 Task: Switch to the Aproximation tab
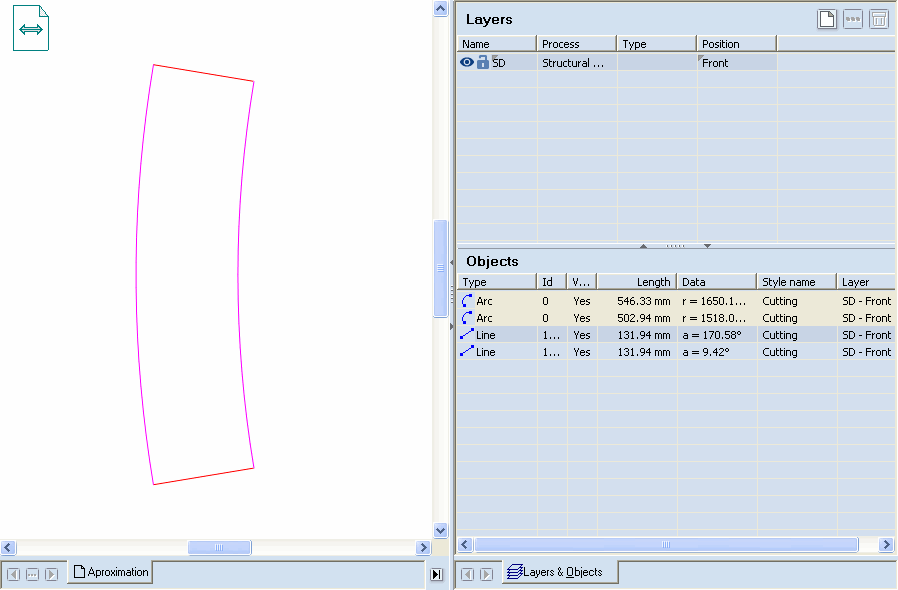[110, 572]
